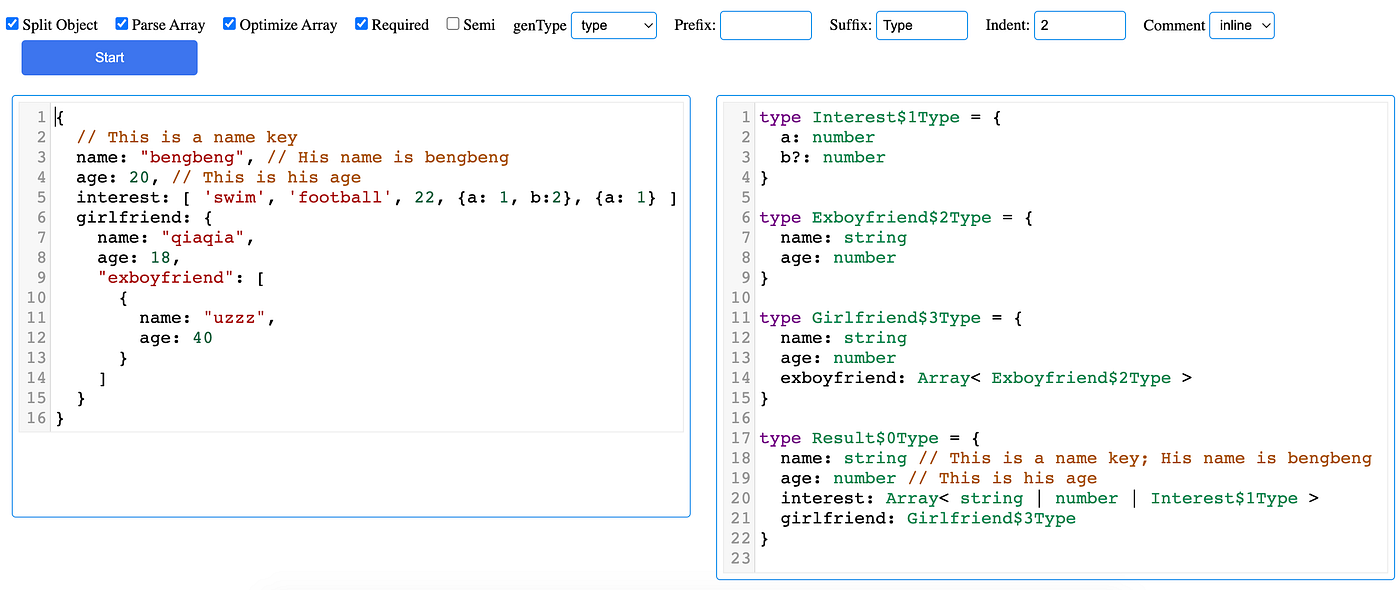Viewport: 1400px width, 590px height.
Task: Uncheck the Parse Array option
Action: pyautogui.click(x=121, y=23)
